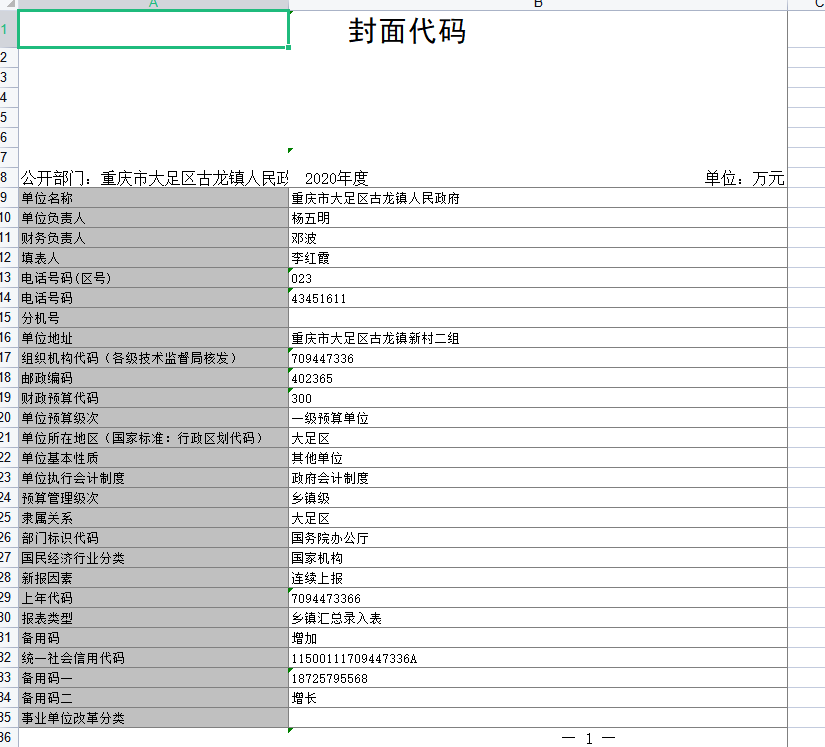Click the cell 公开部门:重庆市大足区古龙镇人民政
The image size is (825, 747).
(x=154, y=178)
